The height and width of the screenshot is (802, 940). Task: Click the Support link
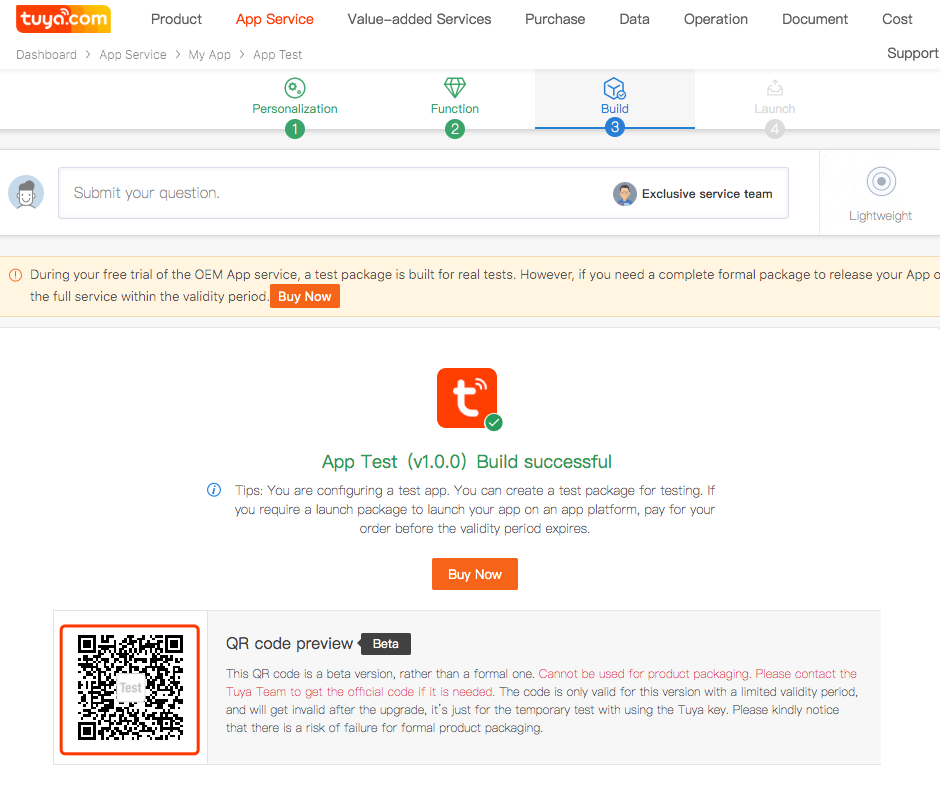point(912,53)
